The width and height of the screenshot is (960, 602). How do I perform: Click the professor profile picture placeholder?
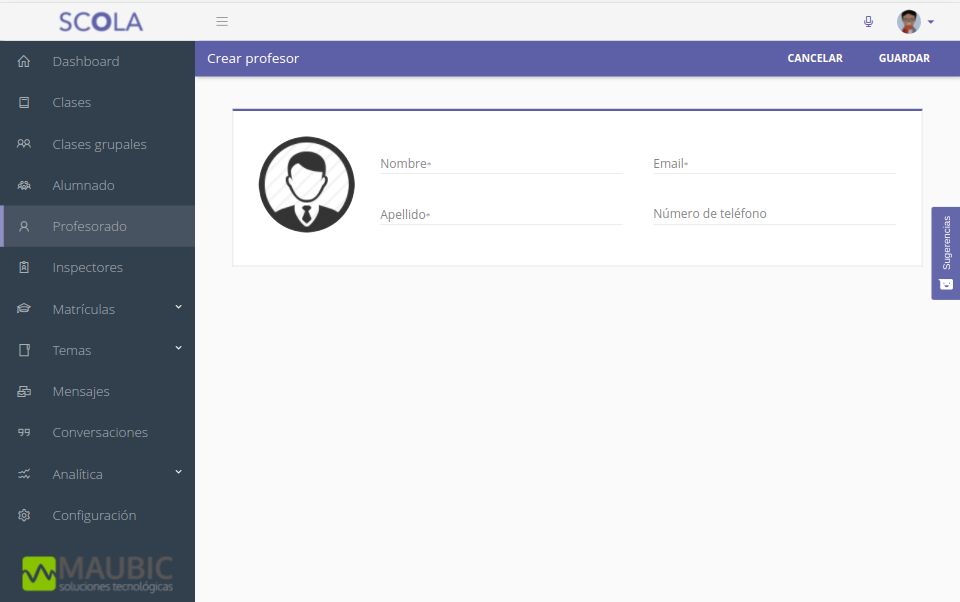point(306,185)
